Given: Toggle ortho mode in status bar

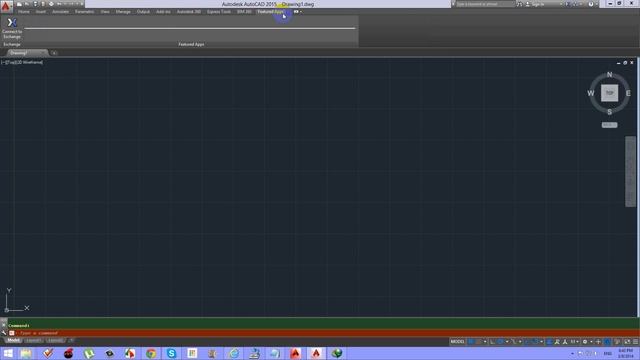Looking at the screenshot, I should click(493, 342).
